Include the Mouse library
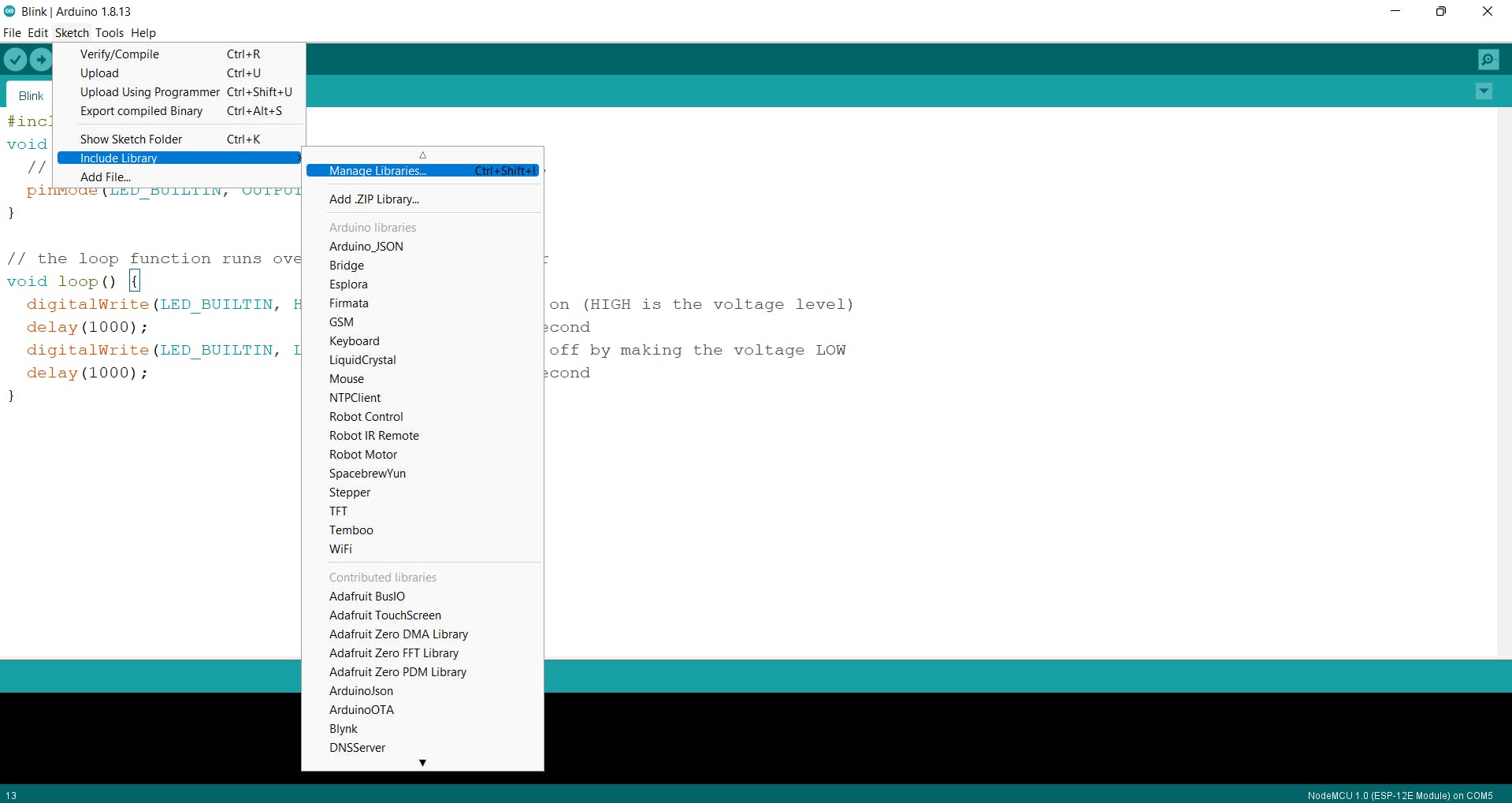 pyautogui.click(x=422, y=379)
